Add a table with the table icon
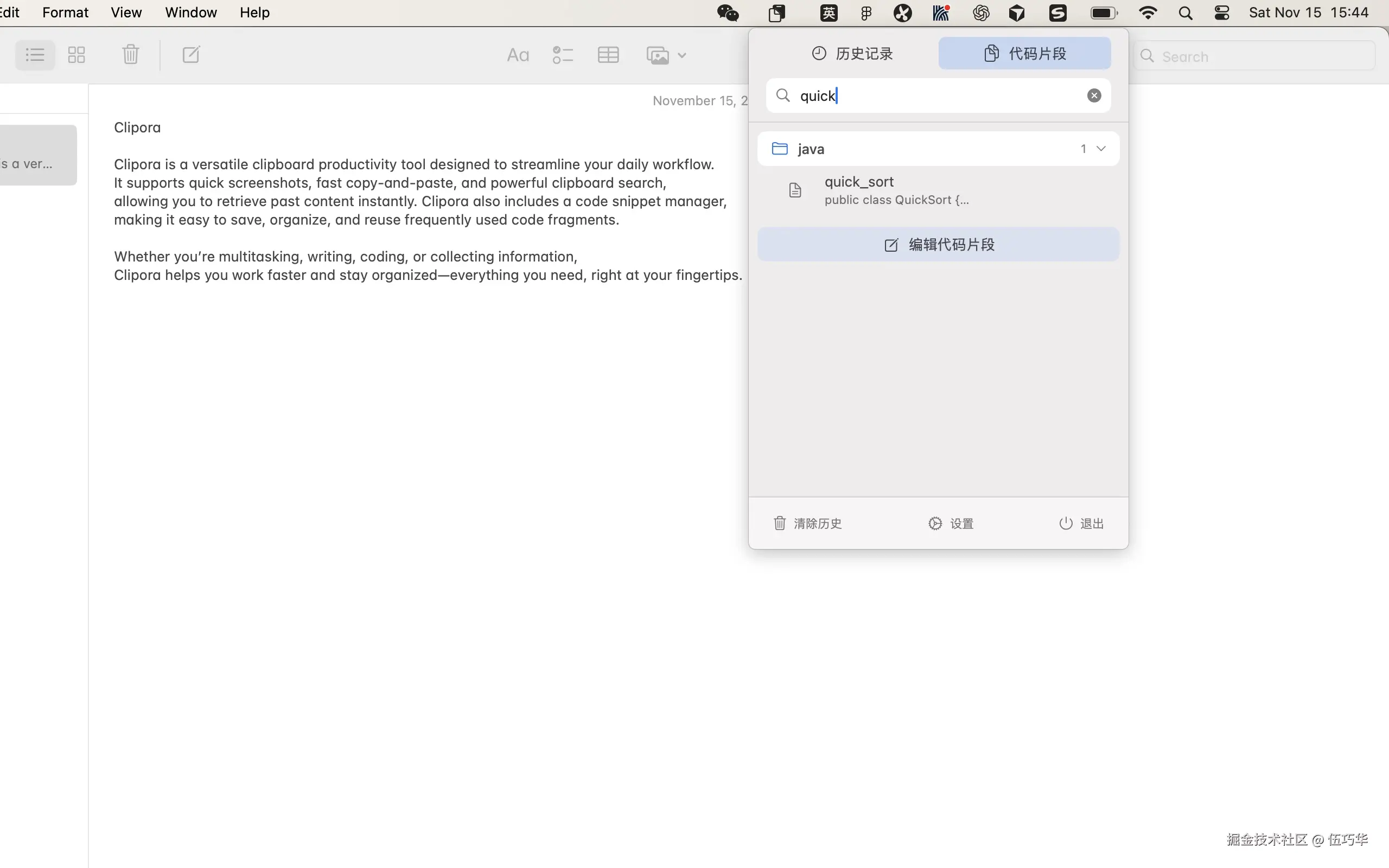Viewport: 1389px width, 868px height. click(608, 55)
